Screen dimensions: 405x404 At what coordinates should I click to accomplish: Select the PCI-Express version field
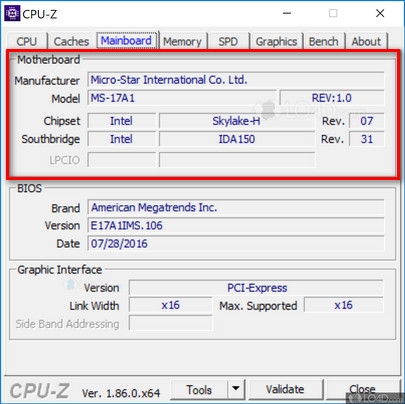pos(256,288)
